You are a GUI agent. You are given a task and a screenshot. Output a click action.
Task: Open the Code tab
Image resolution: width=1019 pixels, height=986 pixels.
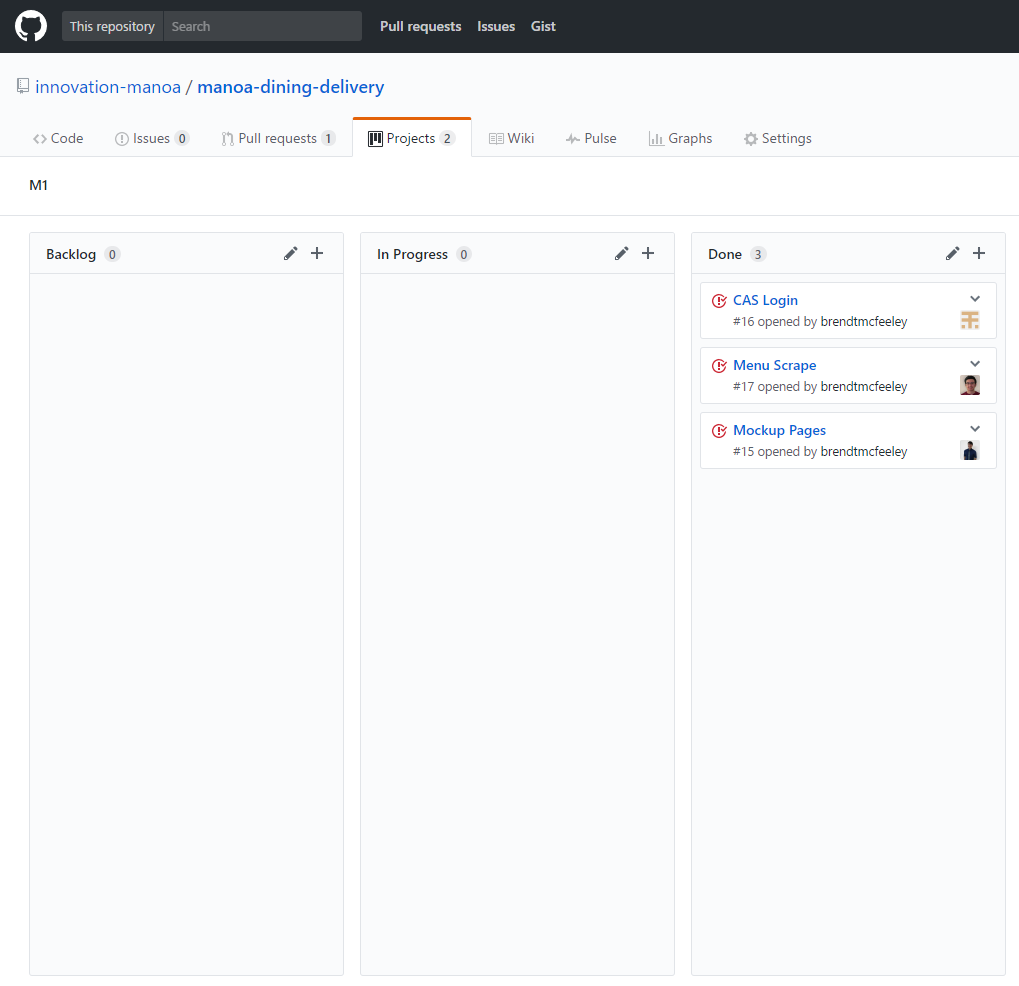click(x=58, y=138)
